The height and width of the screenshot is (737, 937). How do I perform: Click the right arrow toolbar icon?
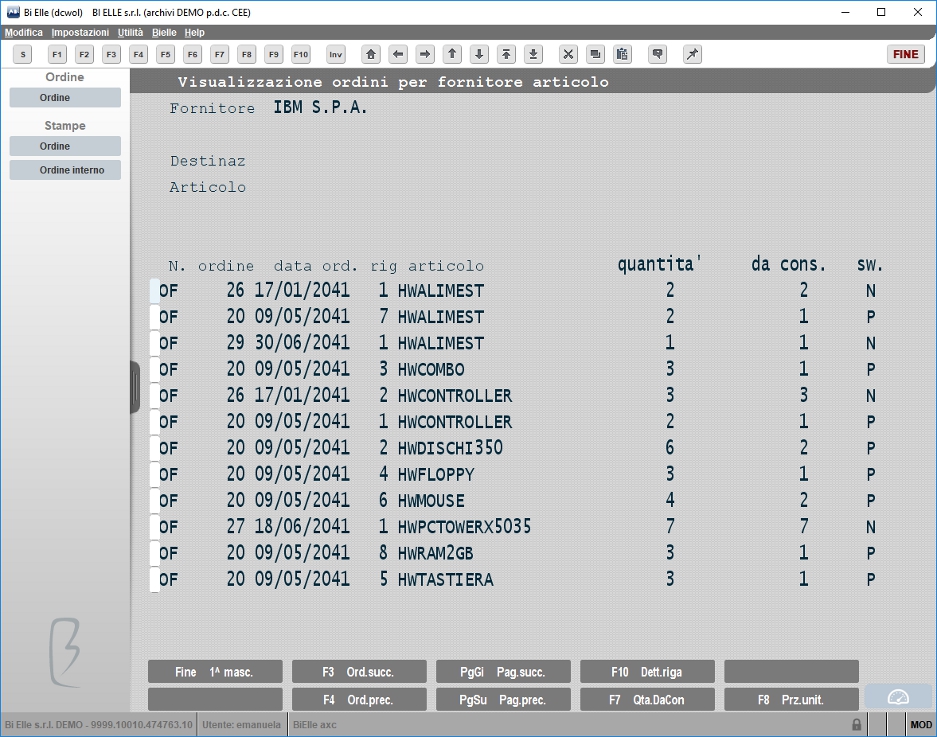425,54
